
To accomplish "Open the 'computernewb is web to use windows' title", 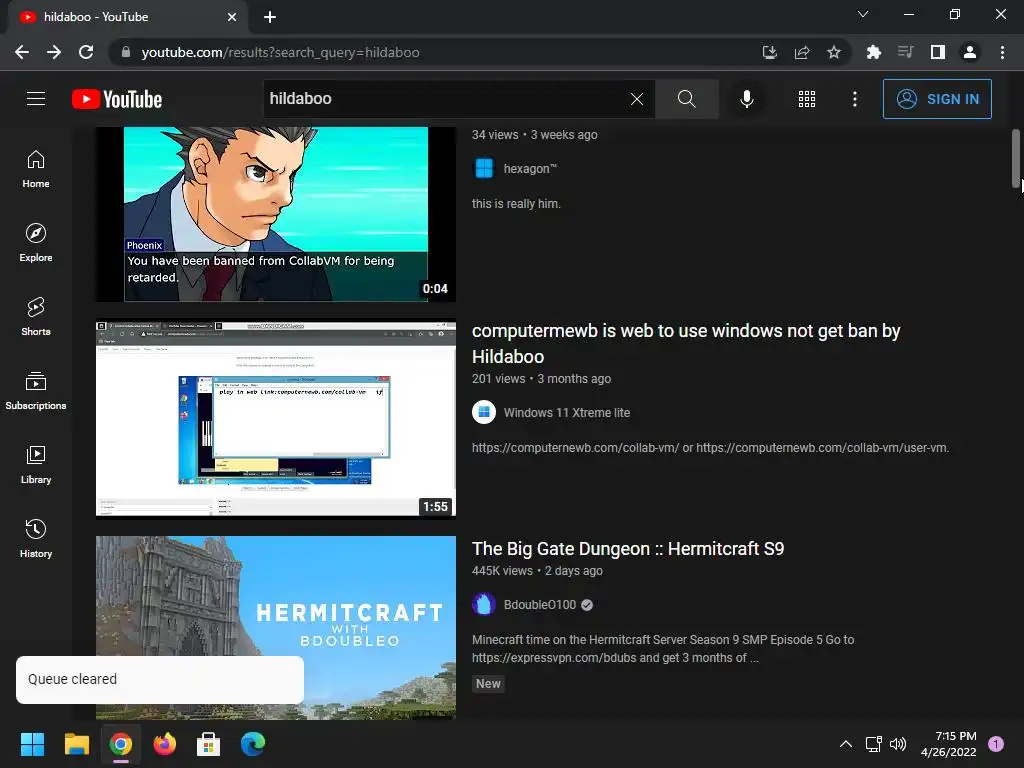I will tap(686, 344).
